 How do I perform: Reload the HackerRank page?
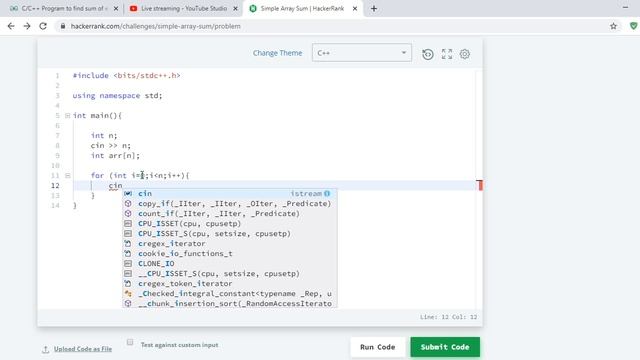point(43,26)
